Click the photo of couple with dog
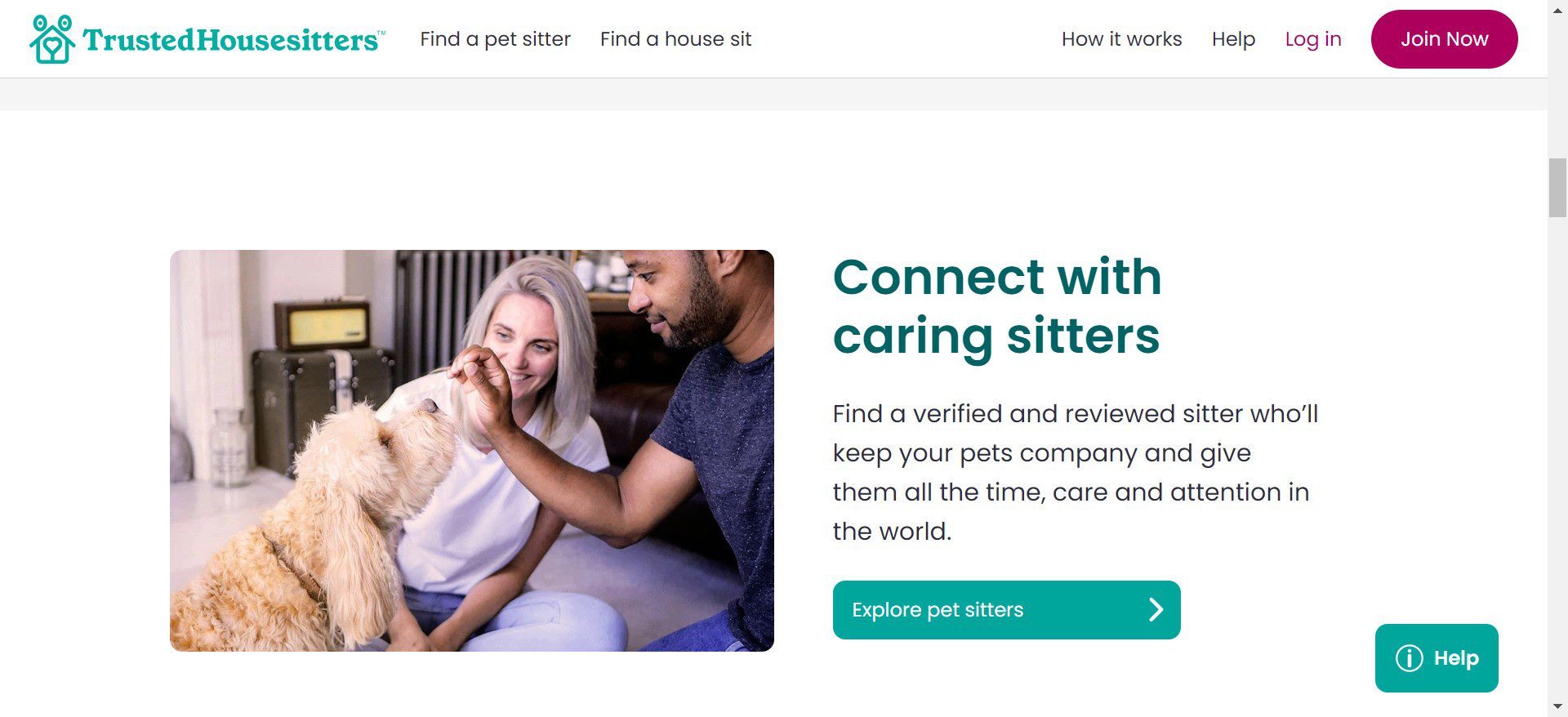The image size is (1568, 717). pyautogui.click(x=471, y=450)
